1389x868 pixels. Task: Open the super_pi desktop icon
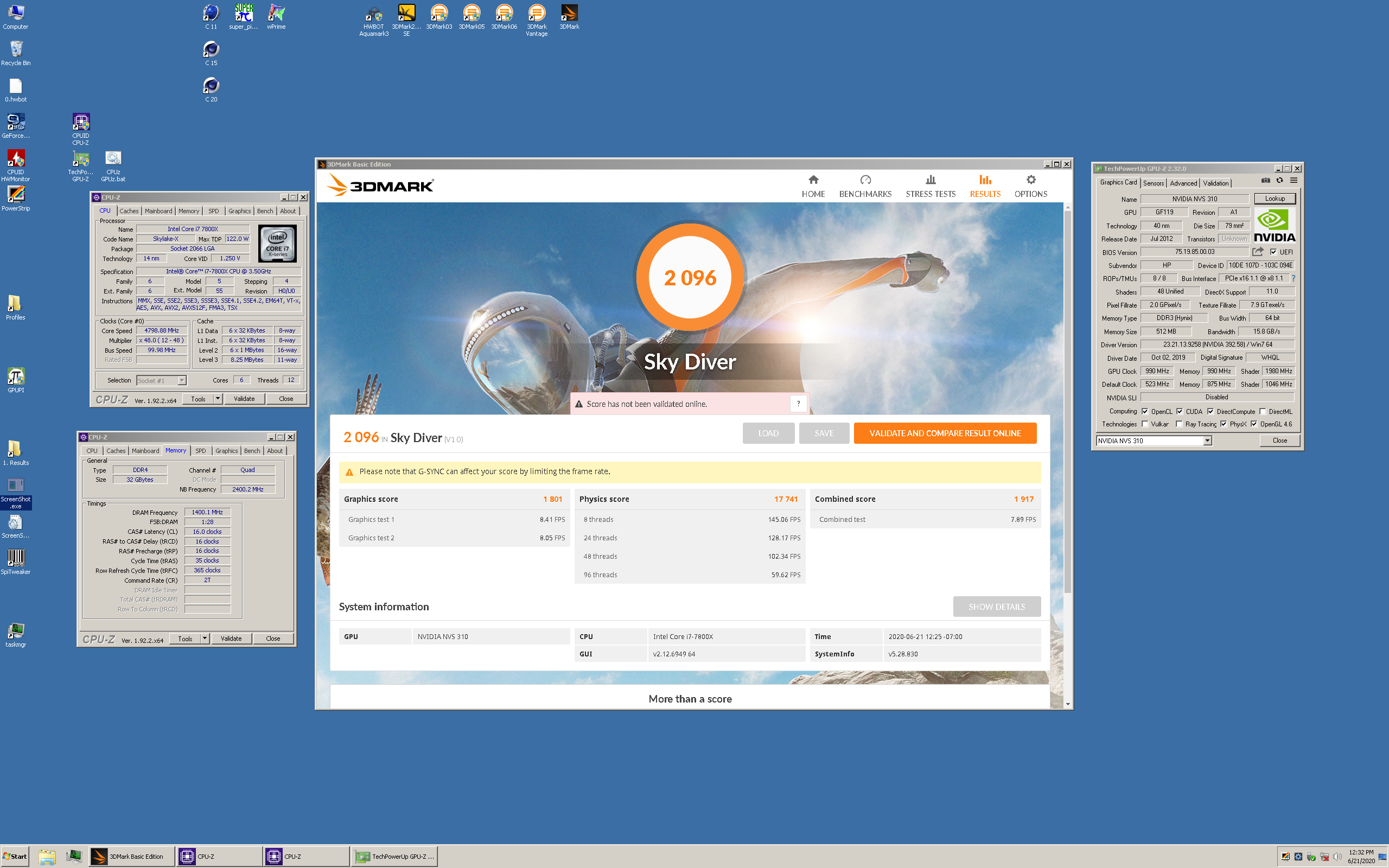click(x=244, y=17)
